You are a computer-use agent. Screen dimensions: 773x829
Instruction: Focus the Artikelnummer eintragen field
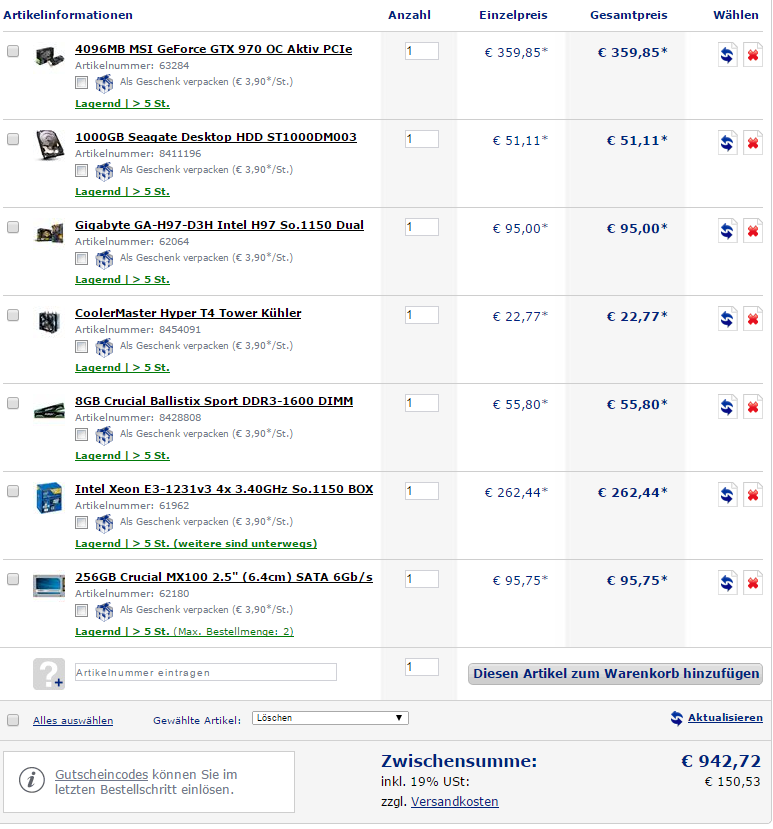[206, 672]
